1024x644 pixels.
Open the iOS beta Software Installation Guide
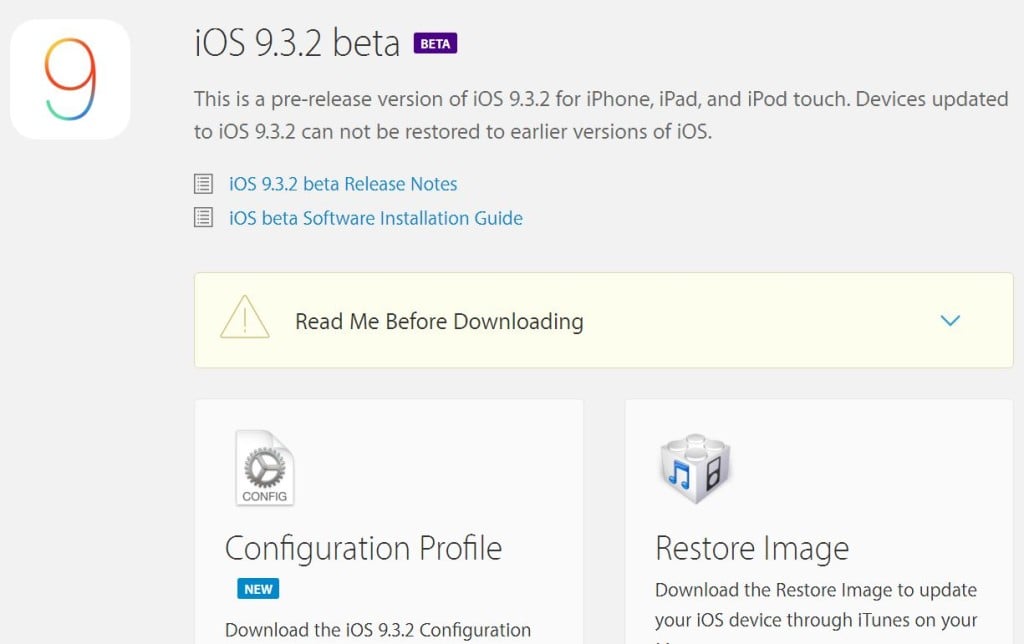tap(376, 217)
